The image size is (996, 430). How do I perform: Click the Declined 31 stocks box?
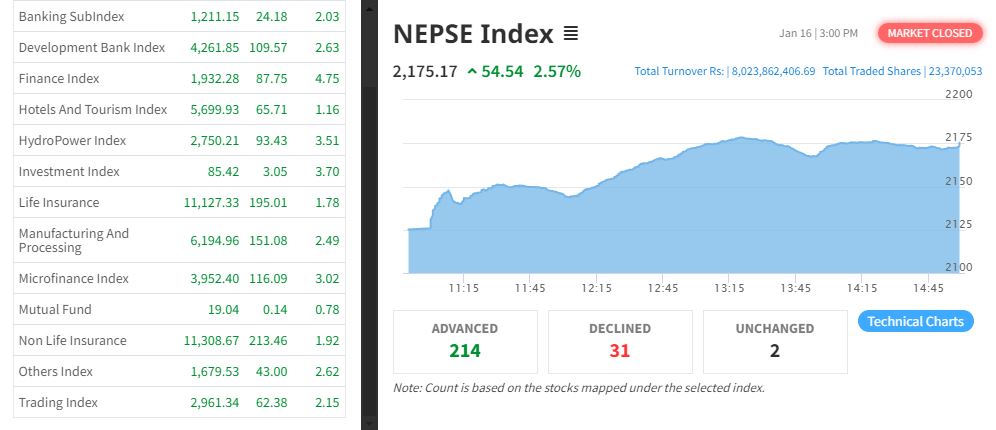(620, 341)
